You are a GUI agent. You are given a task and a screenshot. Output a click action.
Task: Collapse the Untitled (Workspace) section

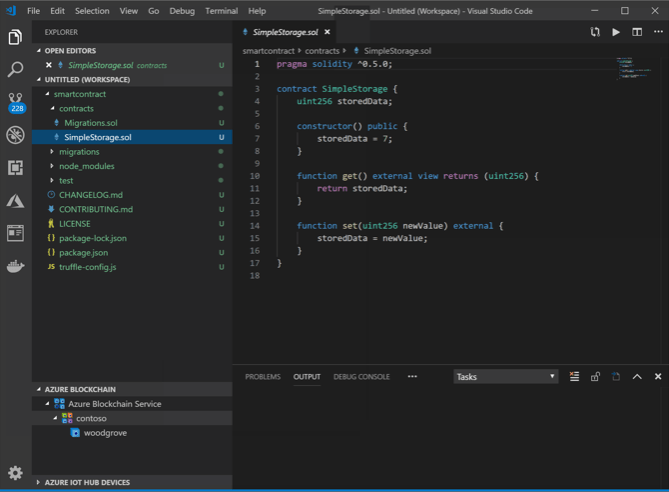coord(38,79)
